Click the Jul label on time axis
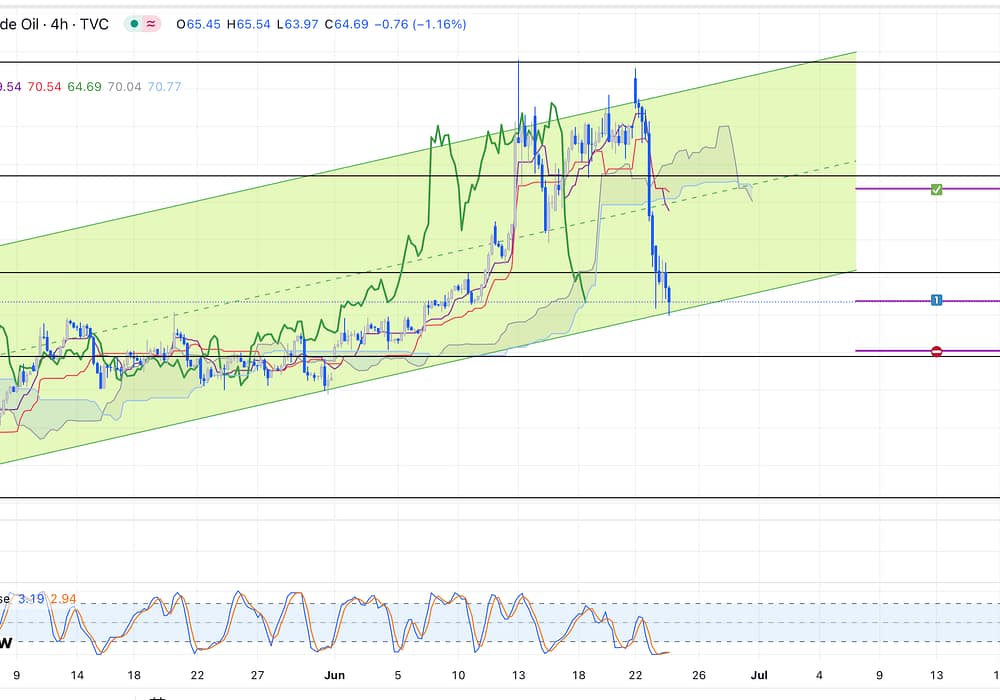 759,675
